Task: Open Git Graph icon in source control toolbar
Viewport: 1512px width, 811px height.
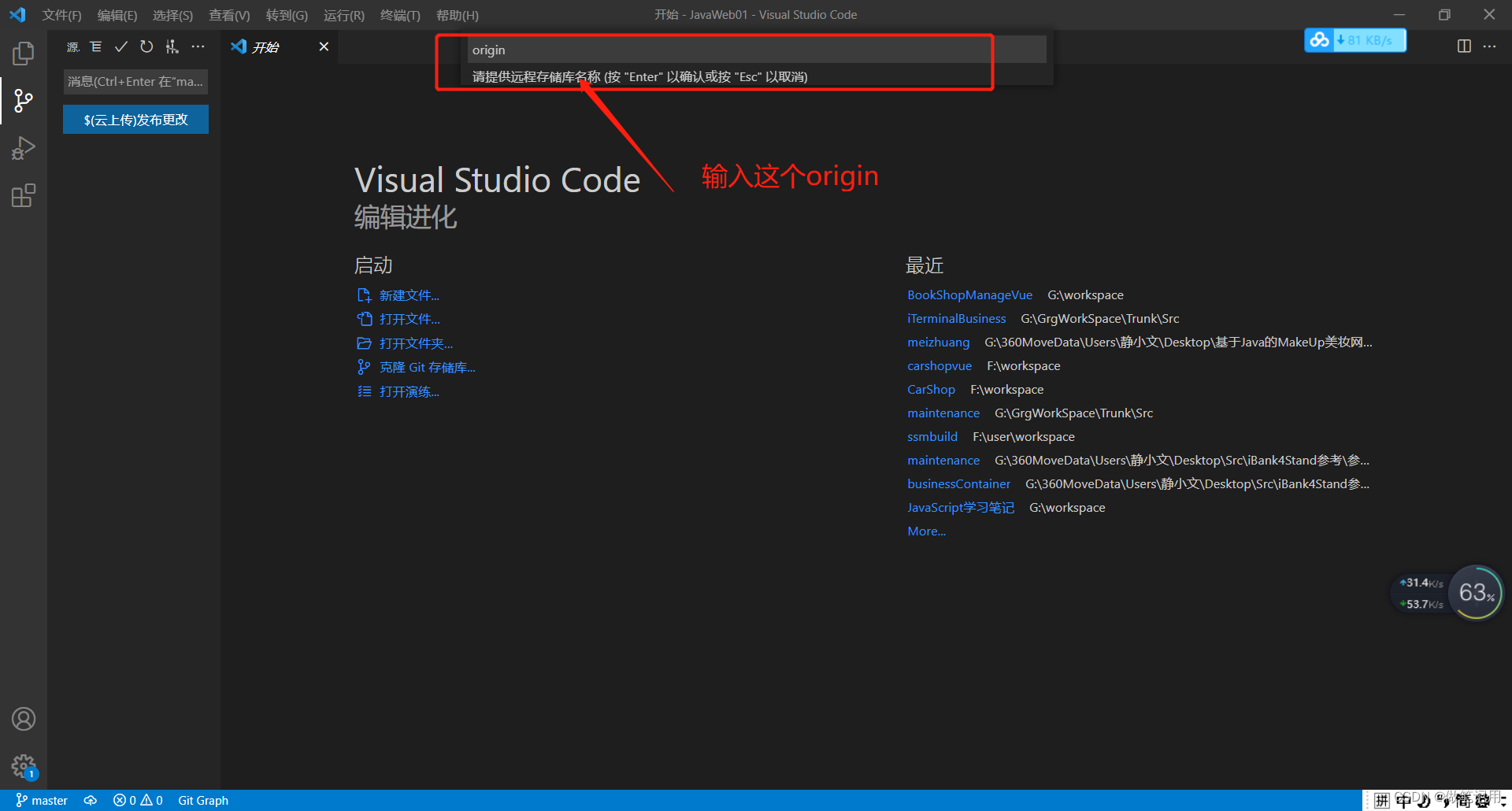Action: pos(172,46)
